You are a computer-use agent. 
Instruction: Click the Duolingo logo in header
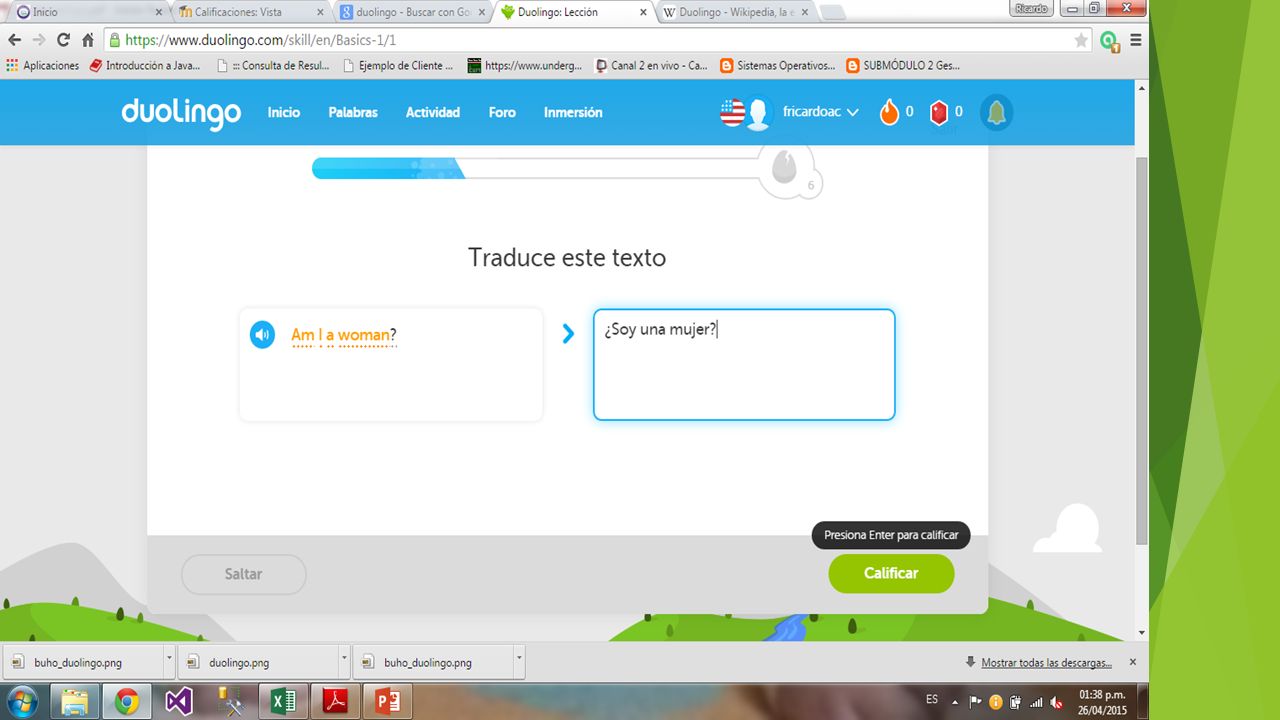click(x=181, y=113)
